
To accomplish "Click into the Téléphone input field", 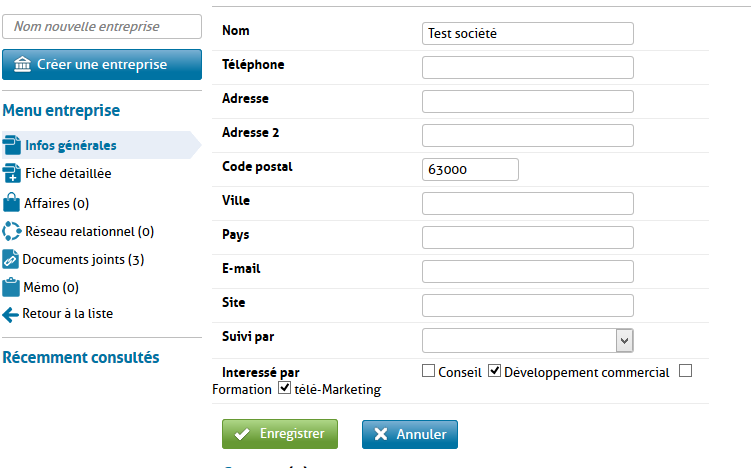I will pos(528,67).
